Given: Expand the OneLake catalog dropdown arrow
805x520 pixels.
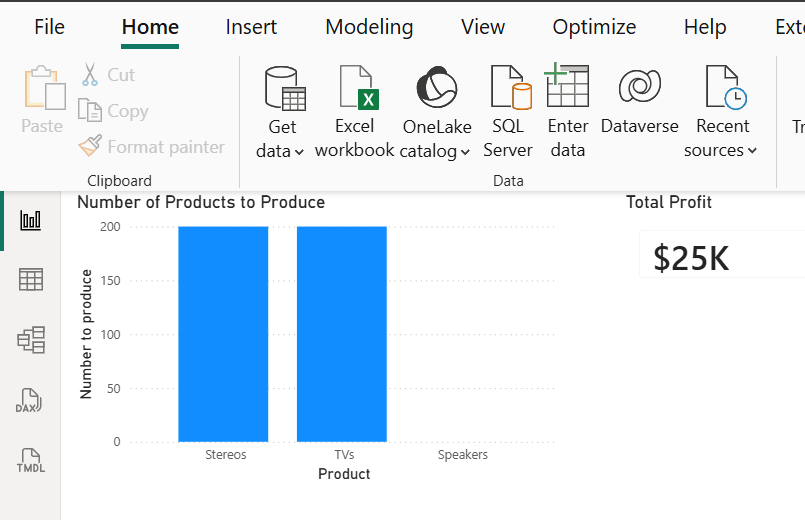Looking at the screenshot, I should [465, 152].
